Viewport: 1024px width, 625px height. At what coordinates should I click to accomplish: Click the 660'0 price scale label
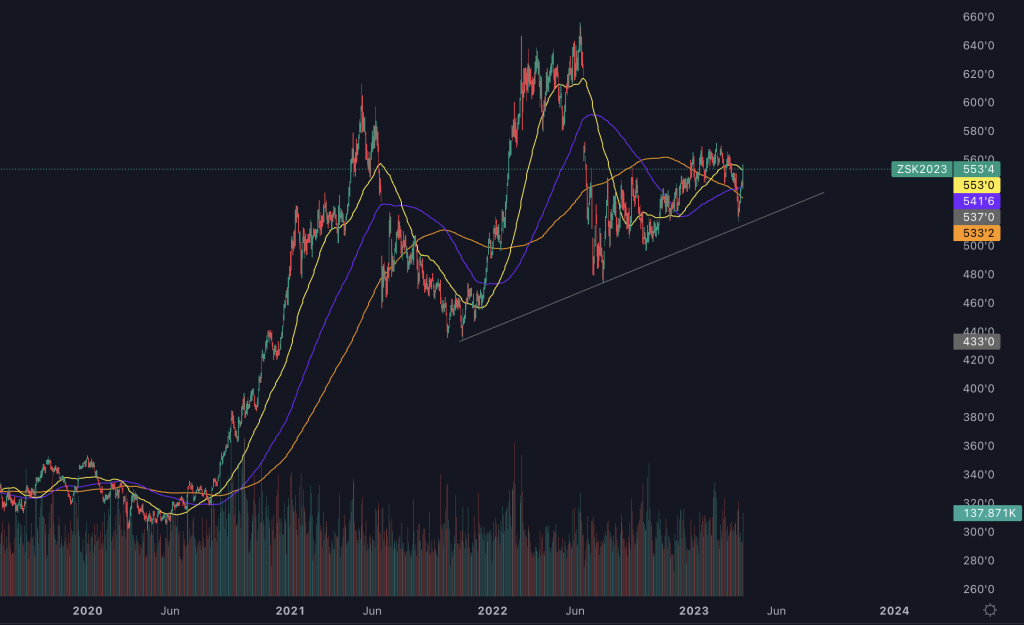tap(978, 17)
